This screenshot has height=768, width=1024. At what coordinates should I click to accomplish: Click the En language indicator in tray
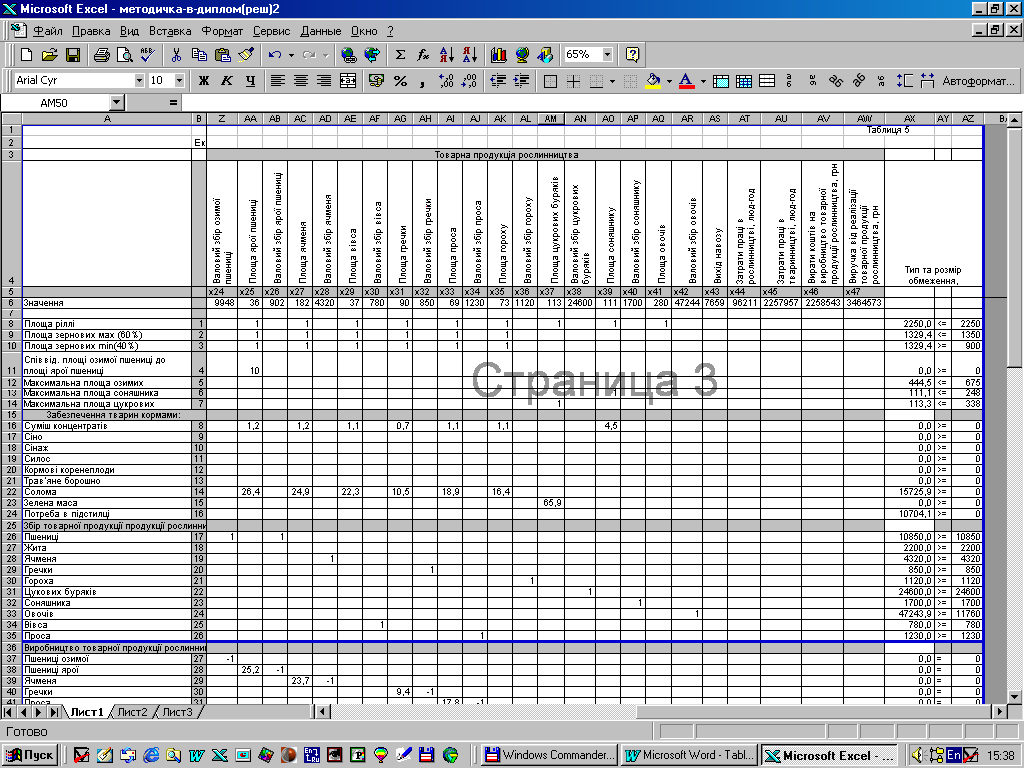pos(953,755)
